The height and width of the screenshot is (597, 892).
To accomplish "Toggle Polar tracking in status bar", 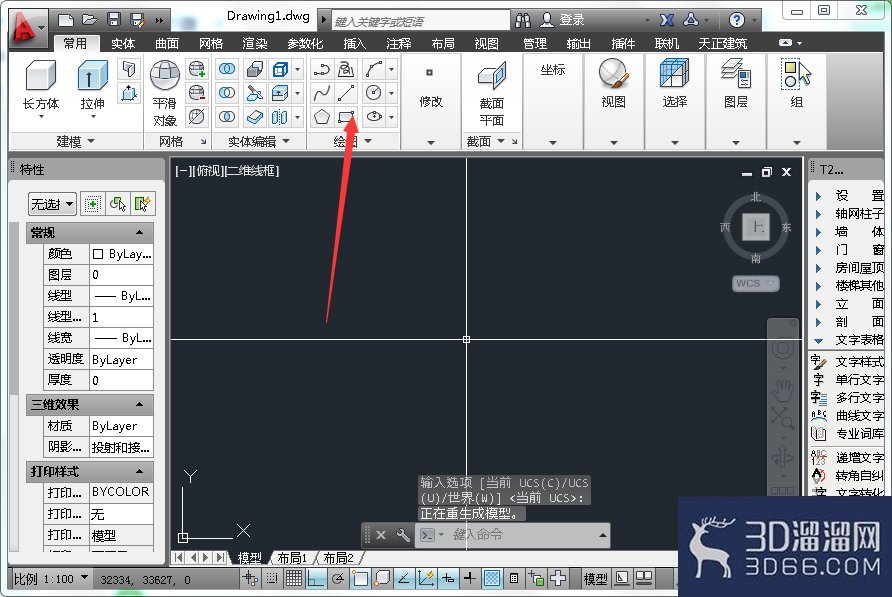I will [x=338, y=579].
